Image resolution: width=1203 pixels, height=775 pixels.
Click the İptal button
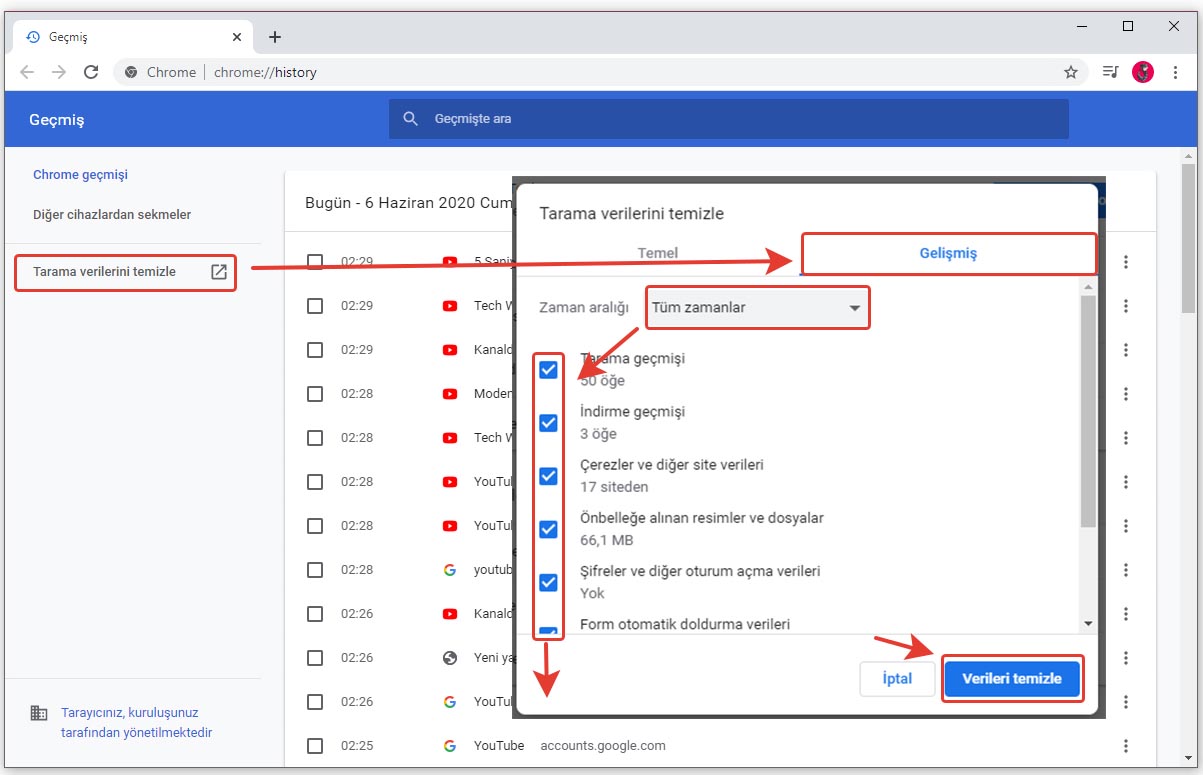tap(897, 679)
